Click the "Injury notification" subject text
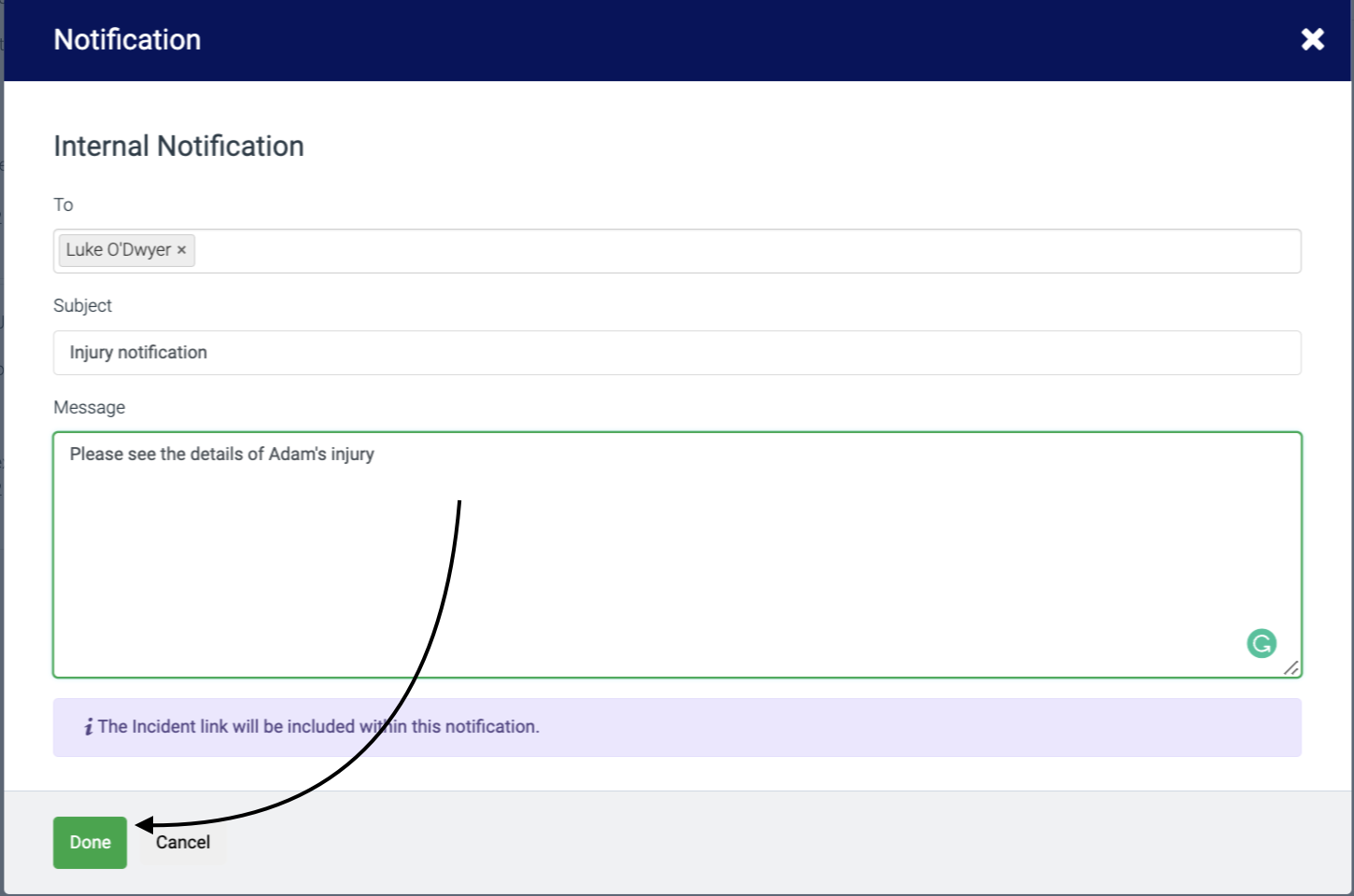 tap(138, 353)
